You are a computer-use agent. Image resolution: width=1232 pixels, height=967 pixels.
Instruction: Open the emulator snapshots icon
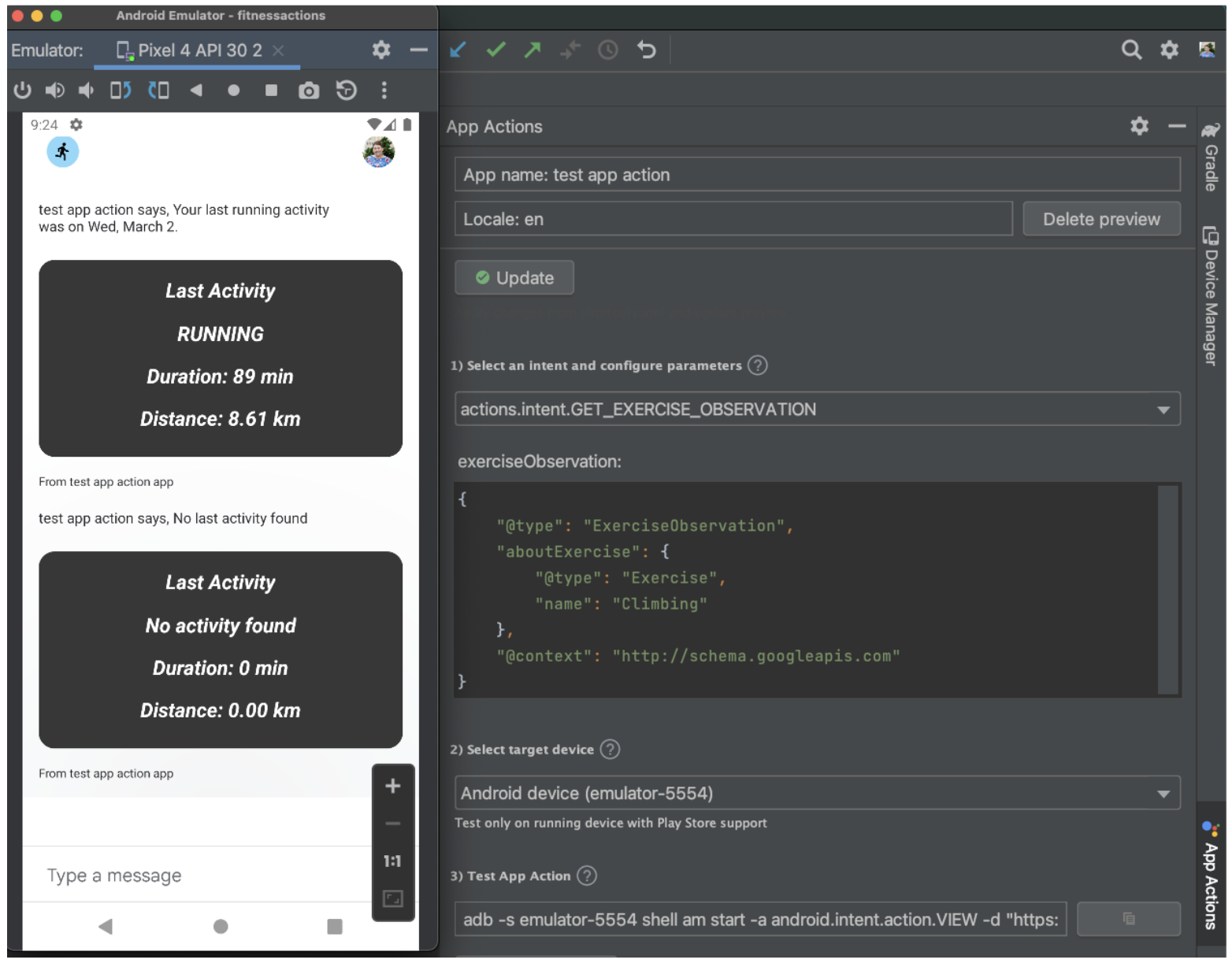(347, 91)
